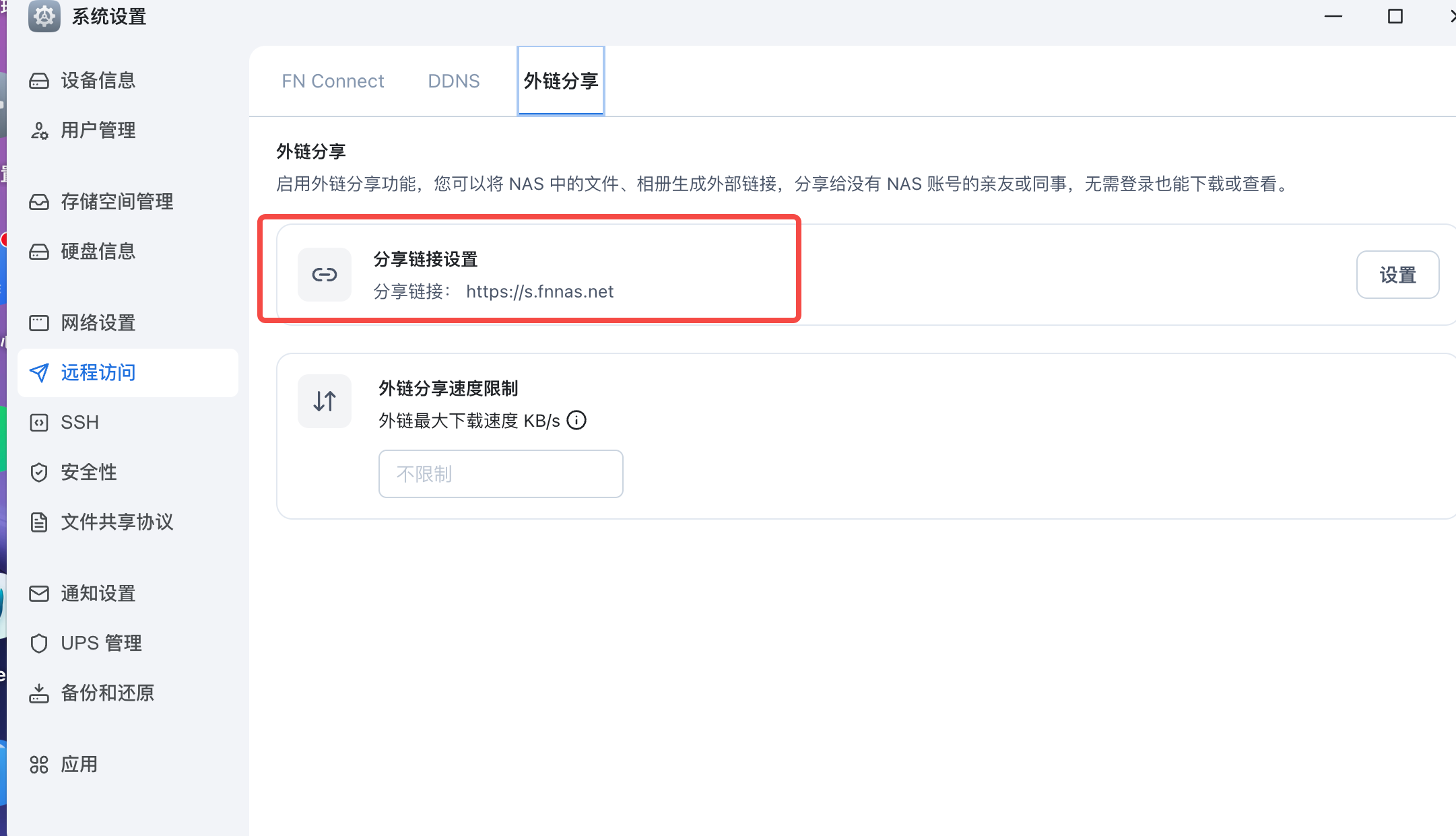Click the File Sharing Protocol document icon

(39, 522)
